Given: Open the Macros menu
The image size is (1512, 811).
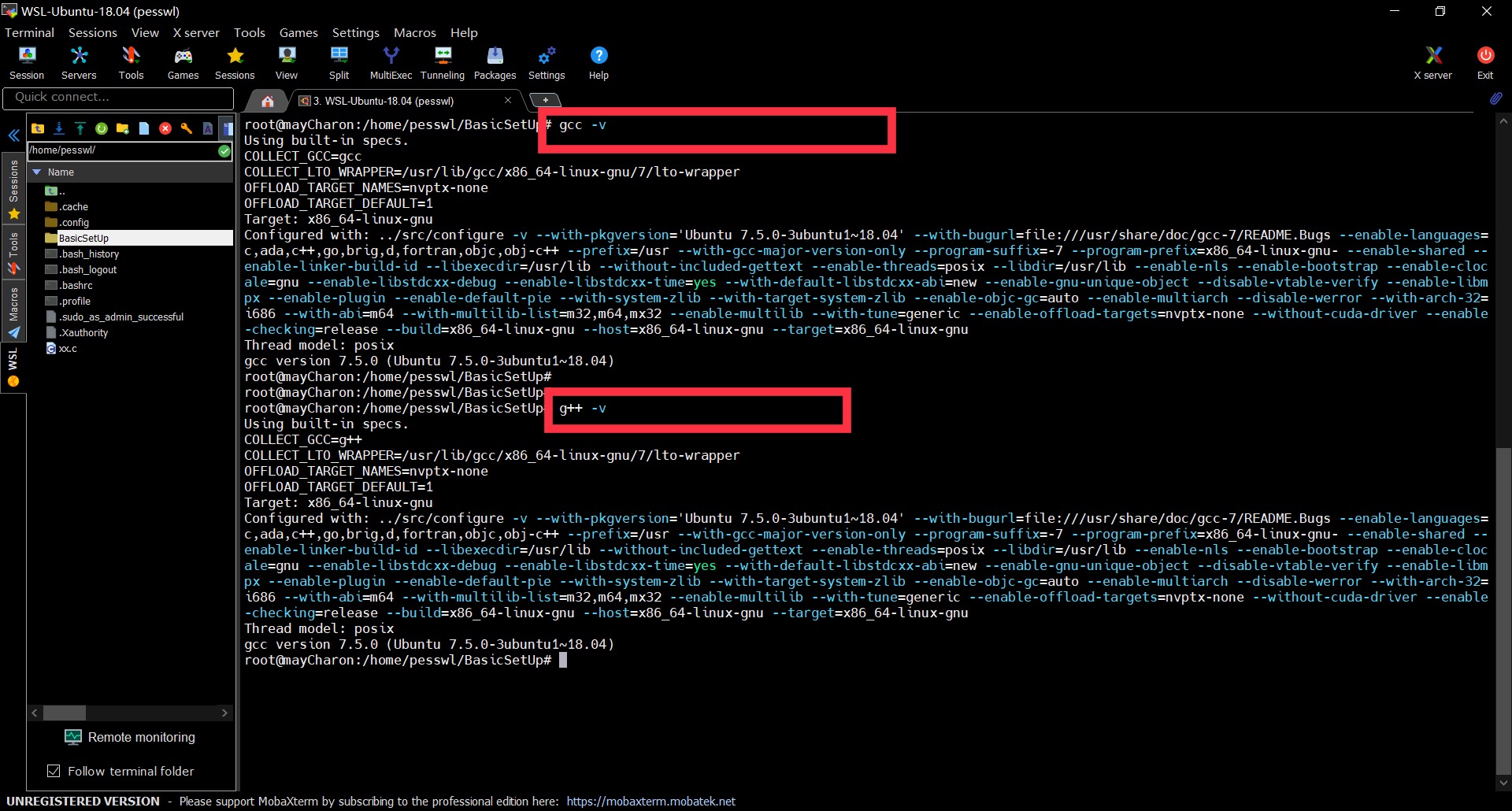Looking at the screenshot, I should pos(414,32).
